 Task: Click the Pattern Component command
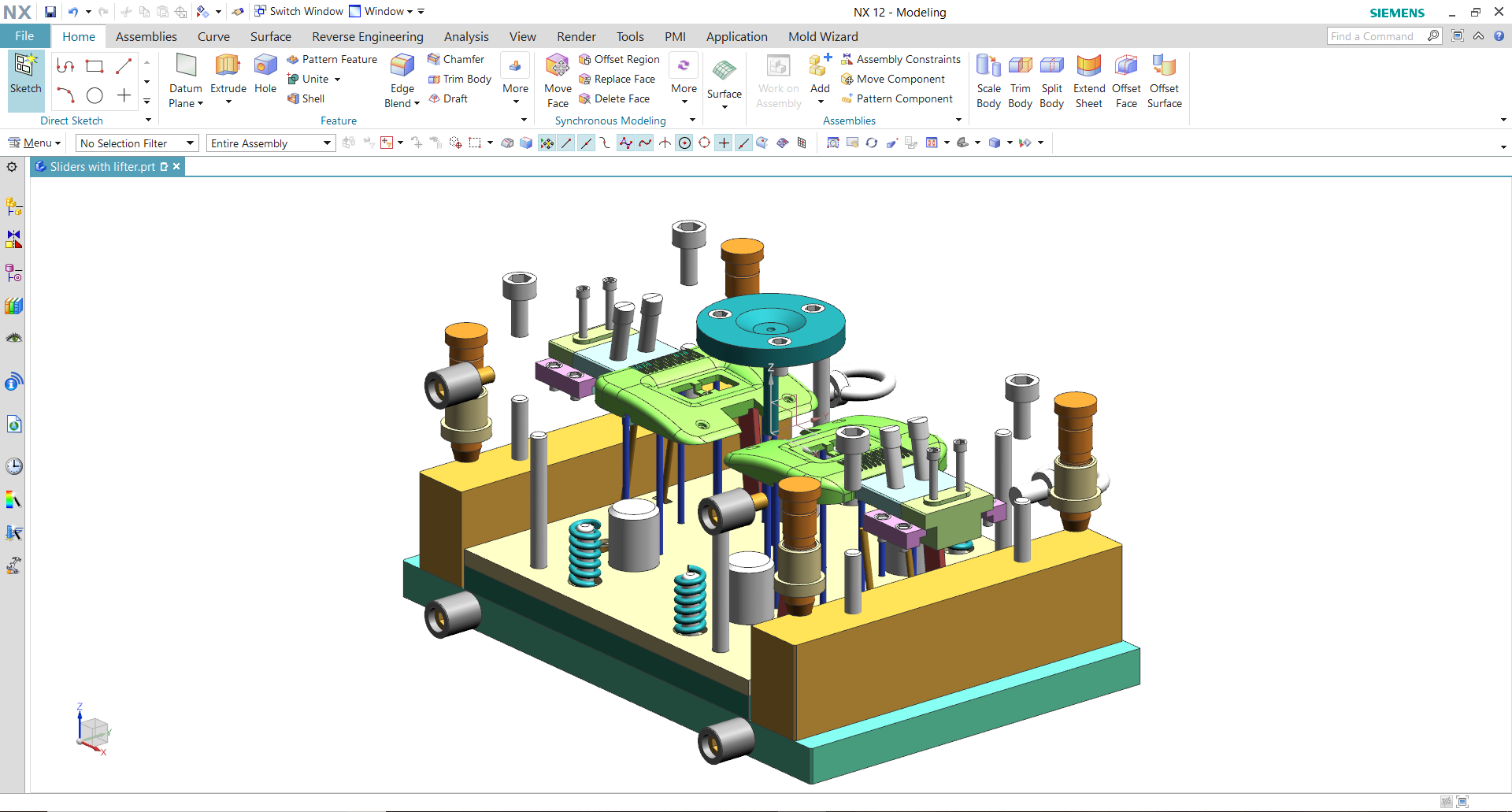pyautogui.click(x=897, y=98)
